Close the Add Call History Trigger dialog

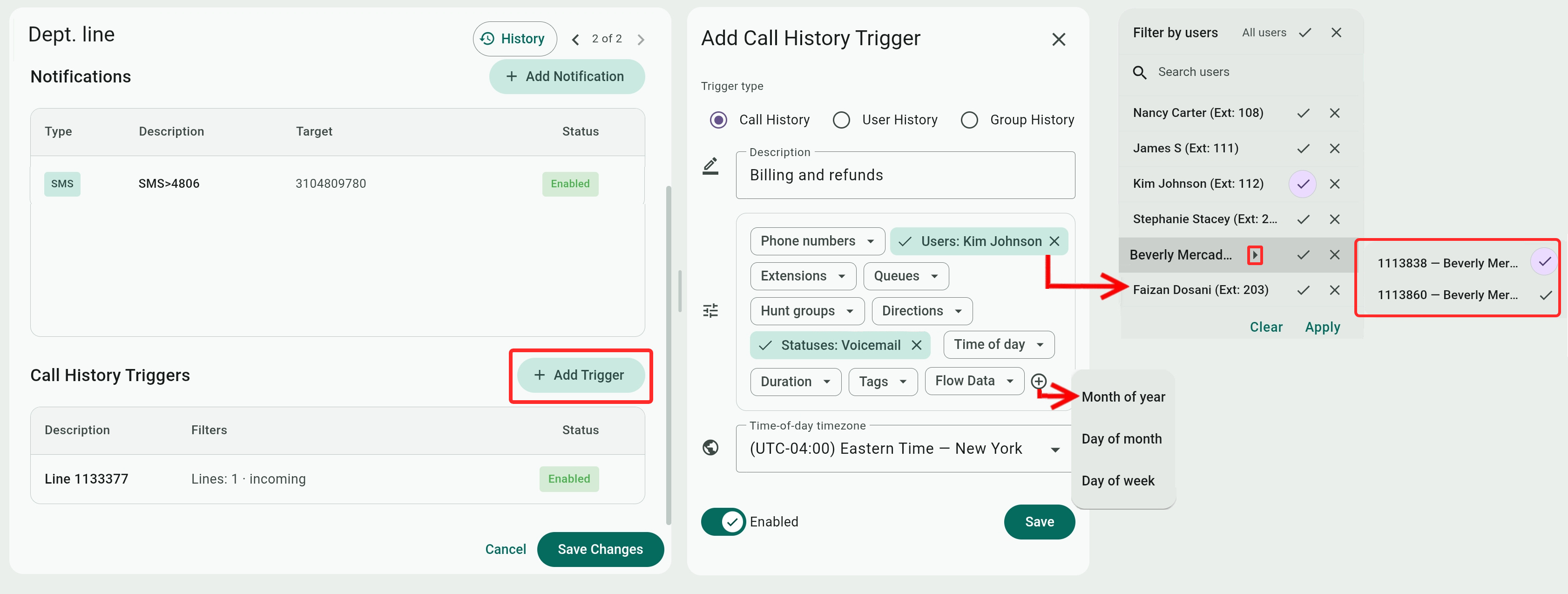[1059, 40]
